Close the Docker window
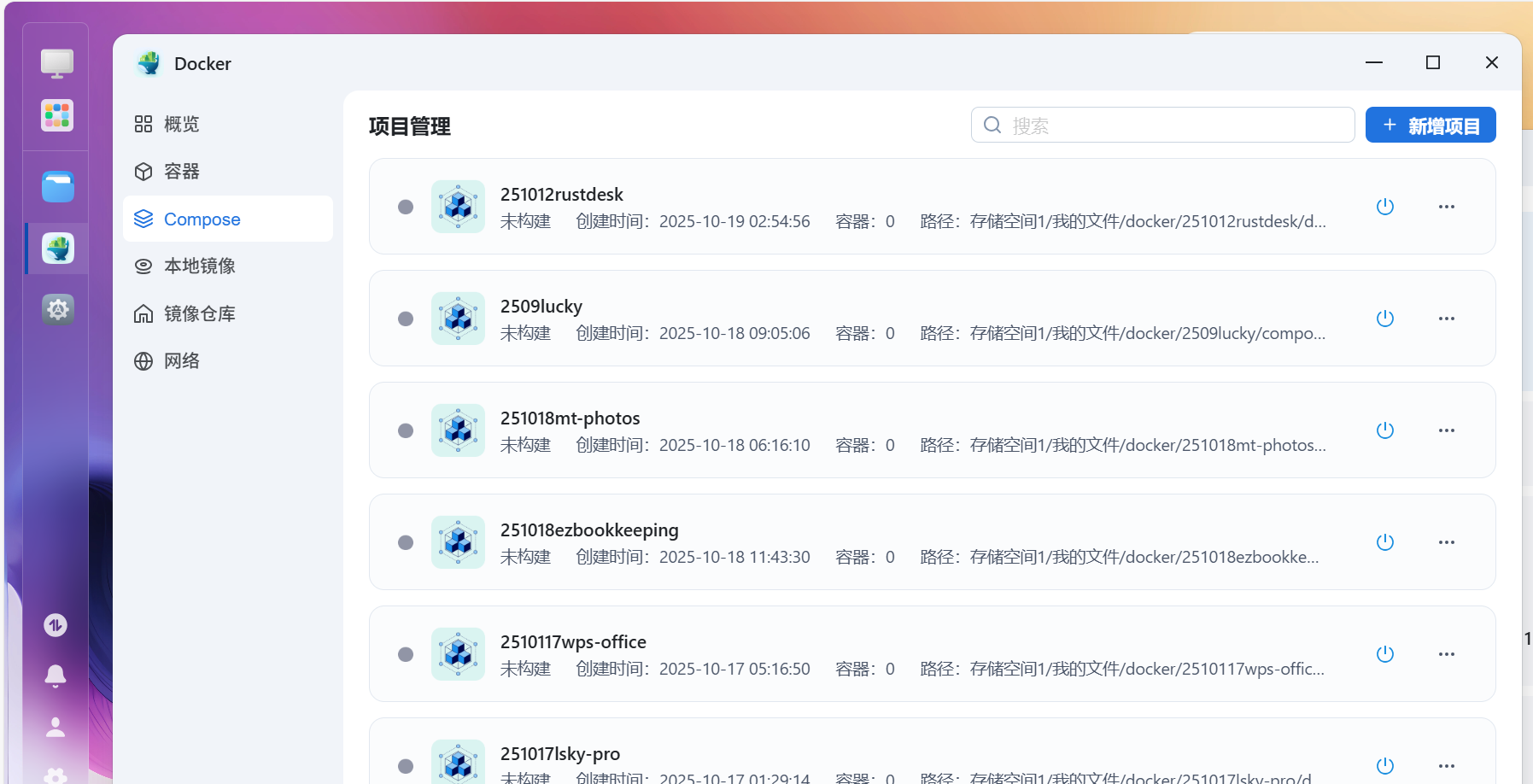 (x=1492, y=62)
